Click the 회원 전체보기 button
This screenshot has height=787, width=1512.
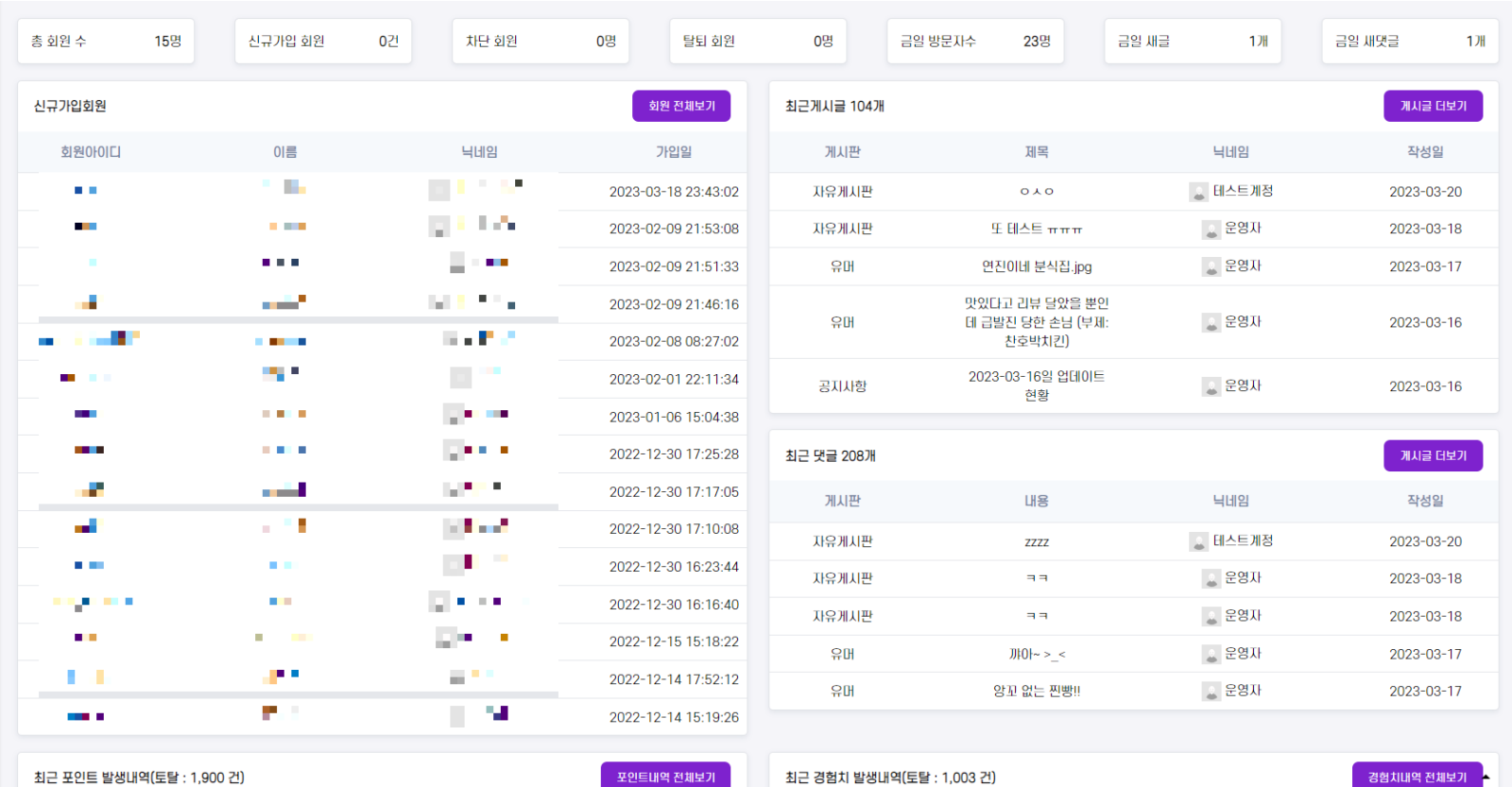coord(680,106)
